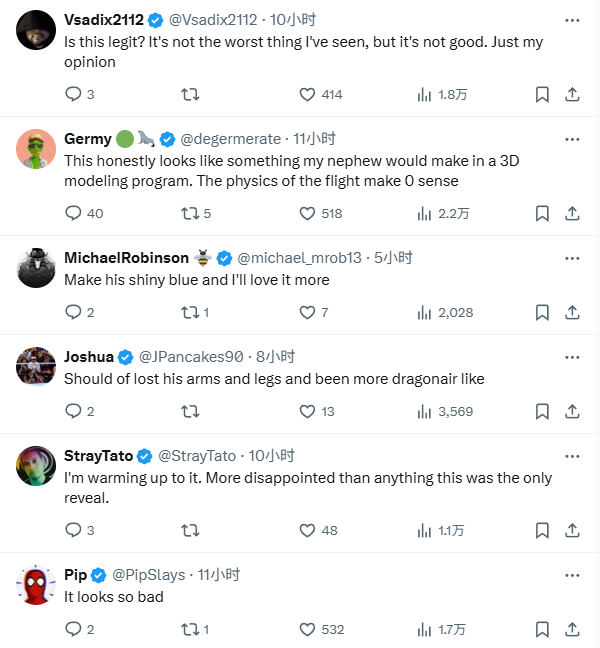
Task: Open more options for StrayTato's tweet
Action: pos(571,456)
